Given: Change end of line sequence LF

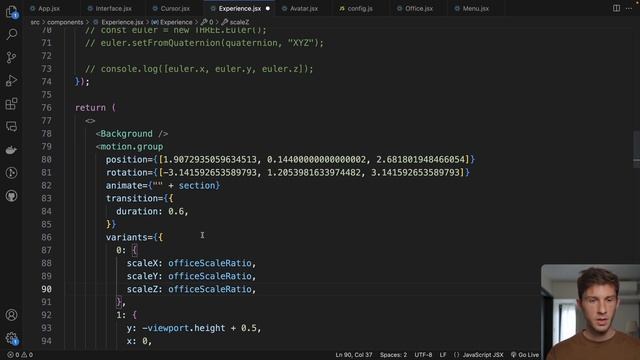Looking at the screenshot, I should pos(443,355).
